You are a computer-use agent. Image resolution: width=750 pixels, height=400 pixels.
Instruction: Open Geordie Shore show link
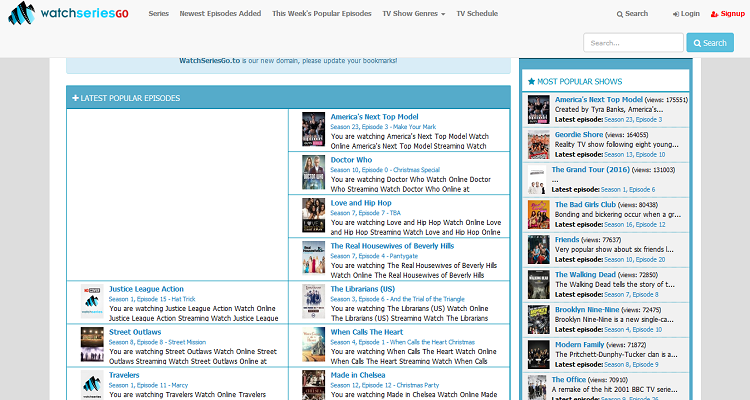pyautogui.click(x=579, y=134)
